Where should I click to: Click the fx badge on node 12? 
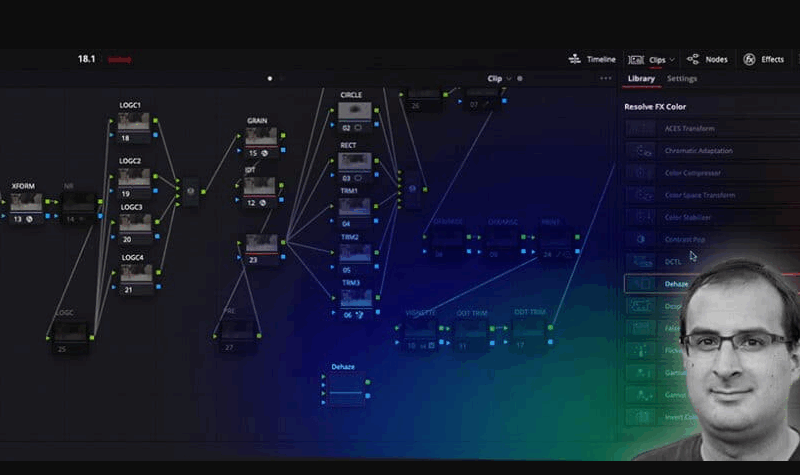[x=262, y=203]
